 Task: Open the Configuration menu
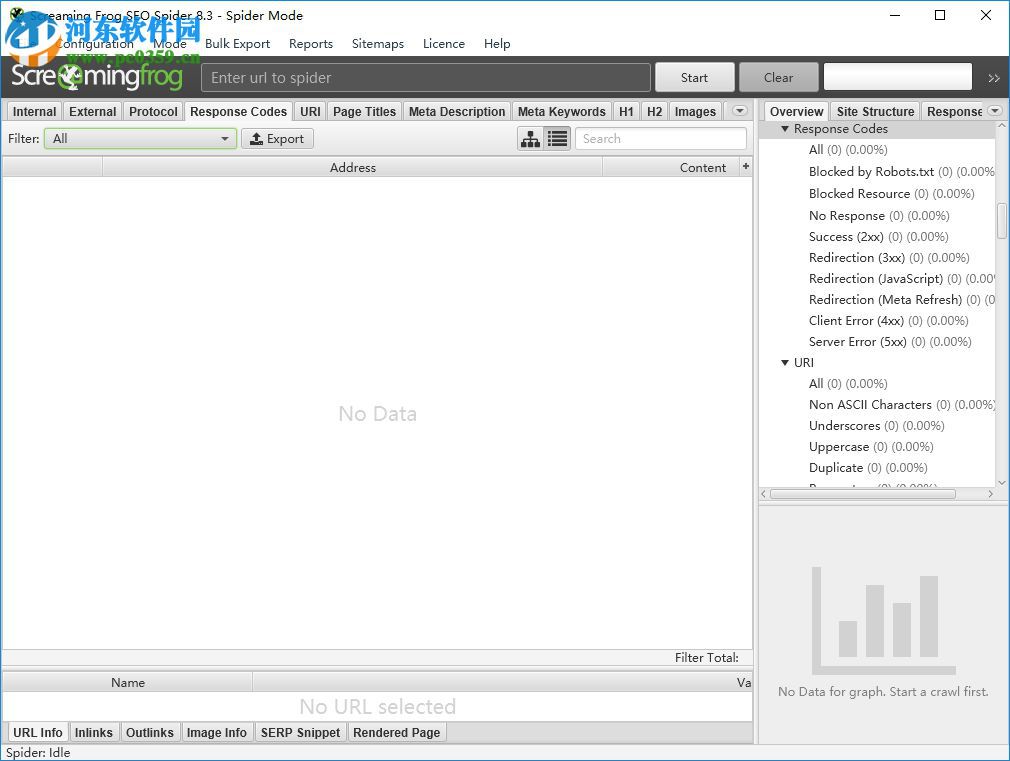pos(95,44)
